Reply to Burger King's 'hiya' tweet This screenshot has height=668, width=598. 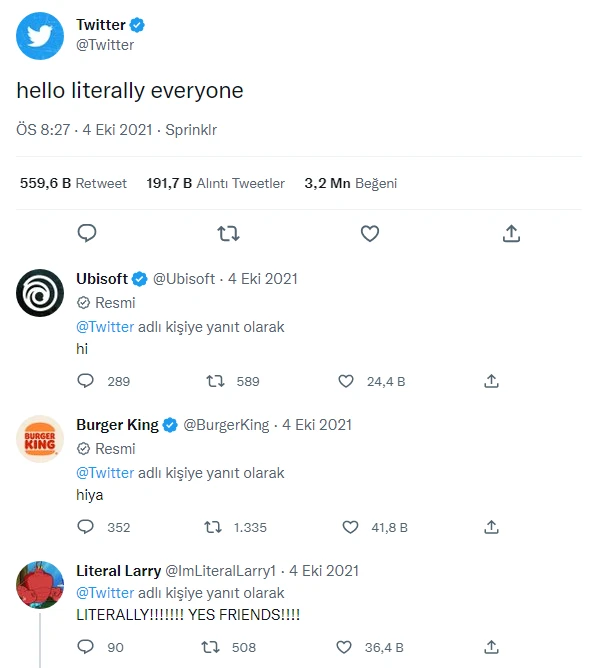(x=86, y=527)
